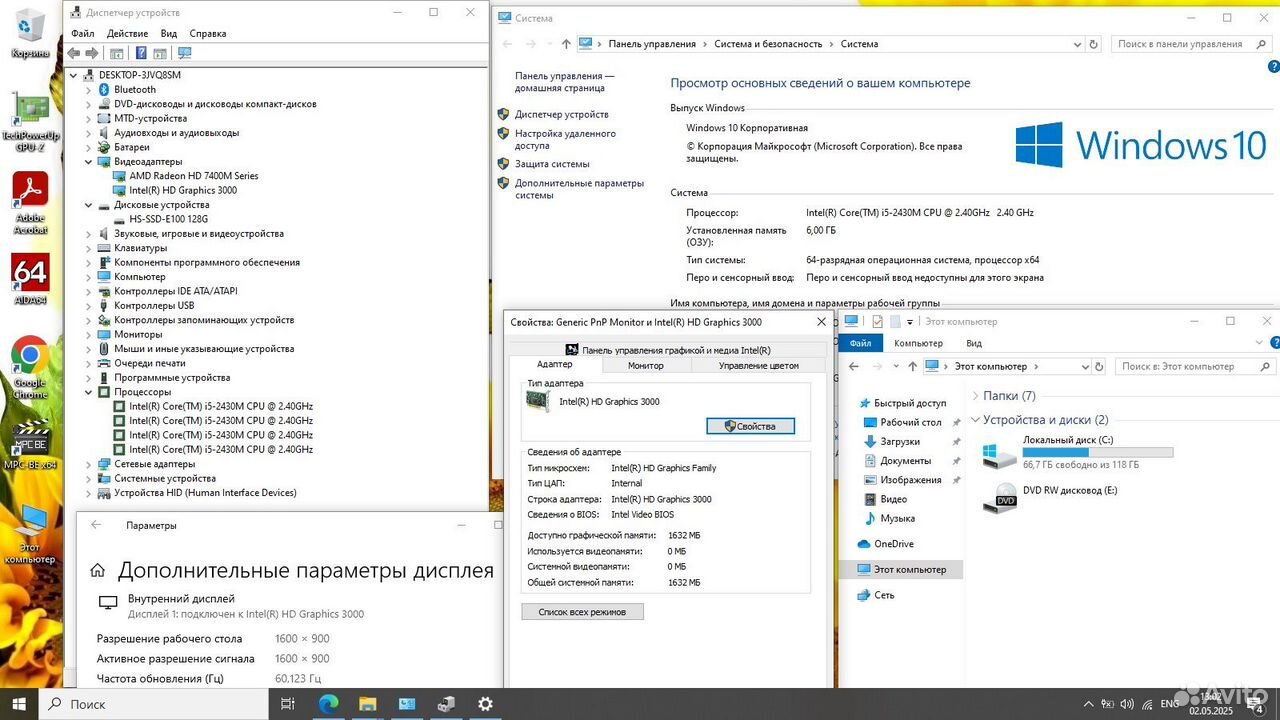
Task: Open Файл menu in Device Manager
Action: click(x=82, y=33)
